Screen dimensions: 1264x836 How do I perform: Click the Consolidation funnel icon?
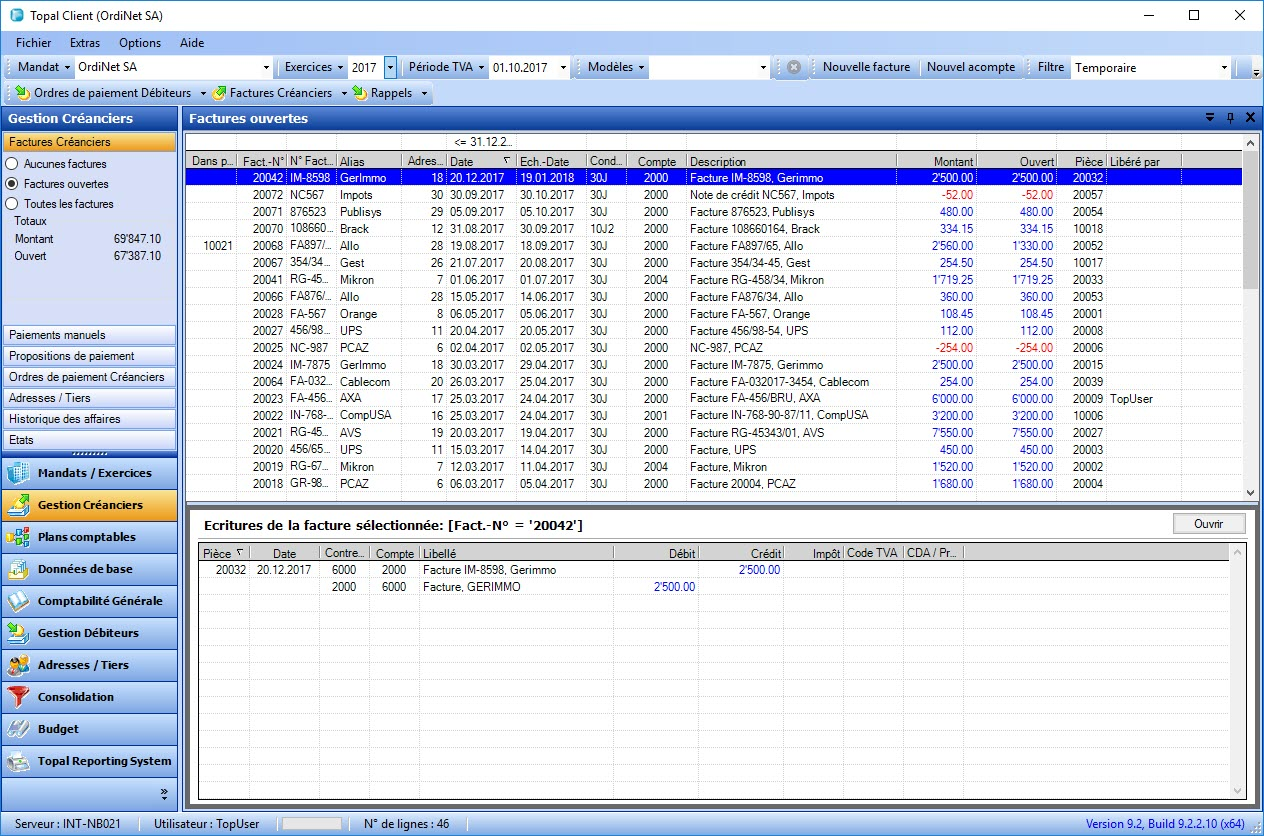(x=18, y=697)
